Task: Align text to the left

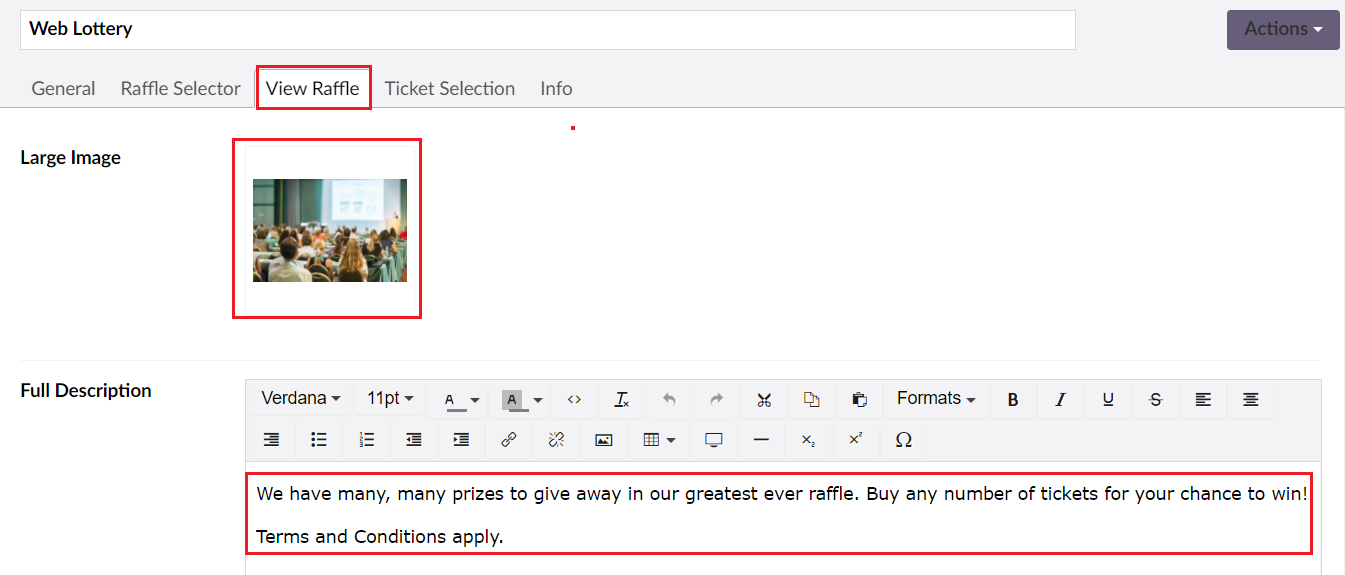Action: pos(1203,399)
